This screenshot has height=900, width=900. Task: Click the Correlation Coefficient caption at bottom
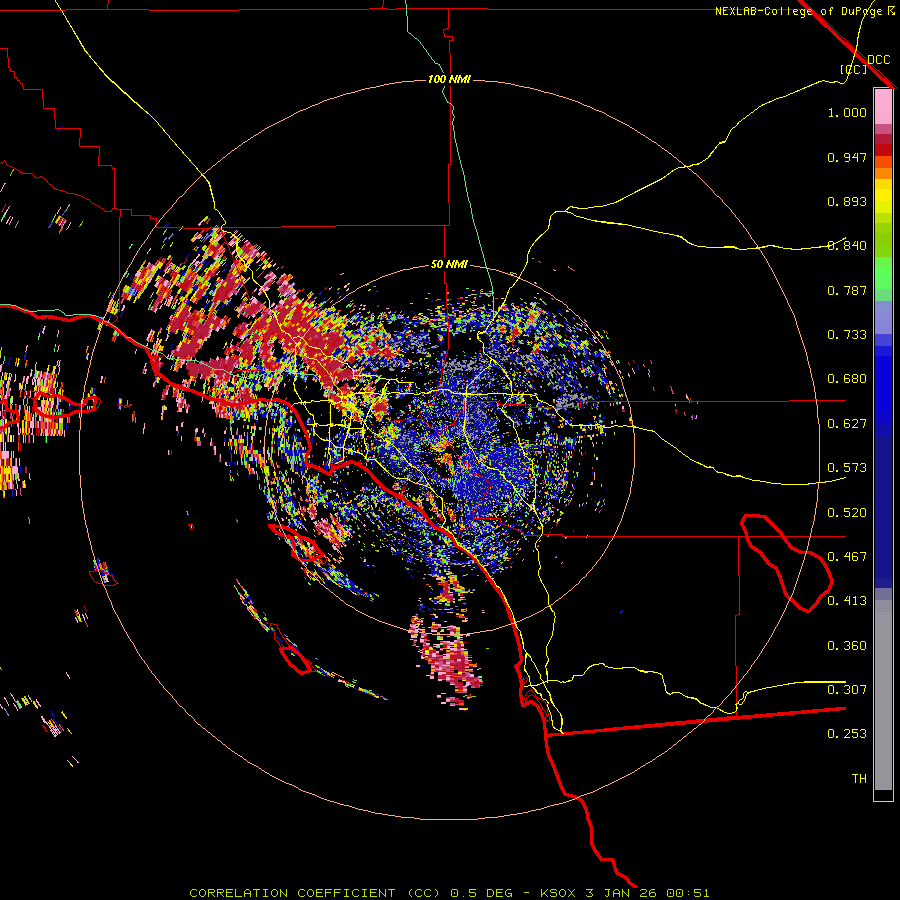(x=449, y=893)
